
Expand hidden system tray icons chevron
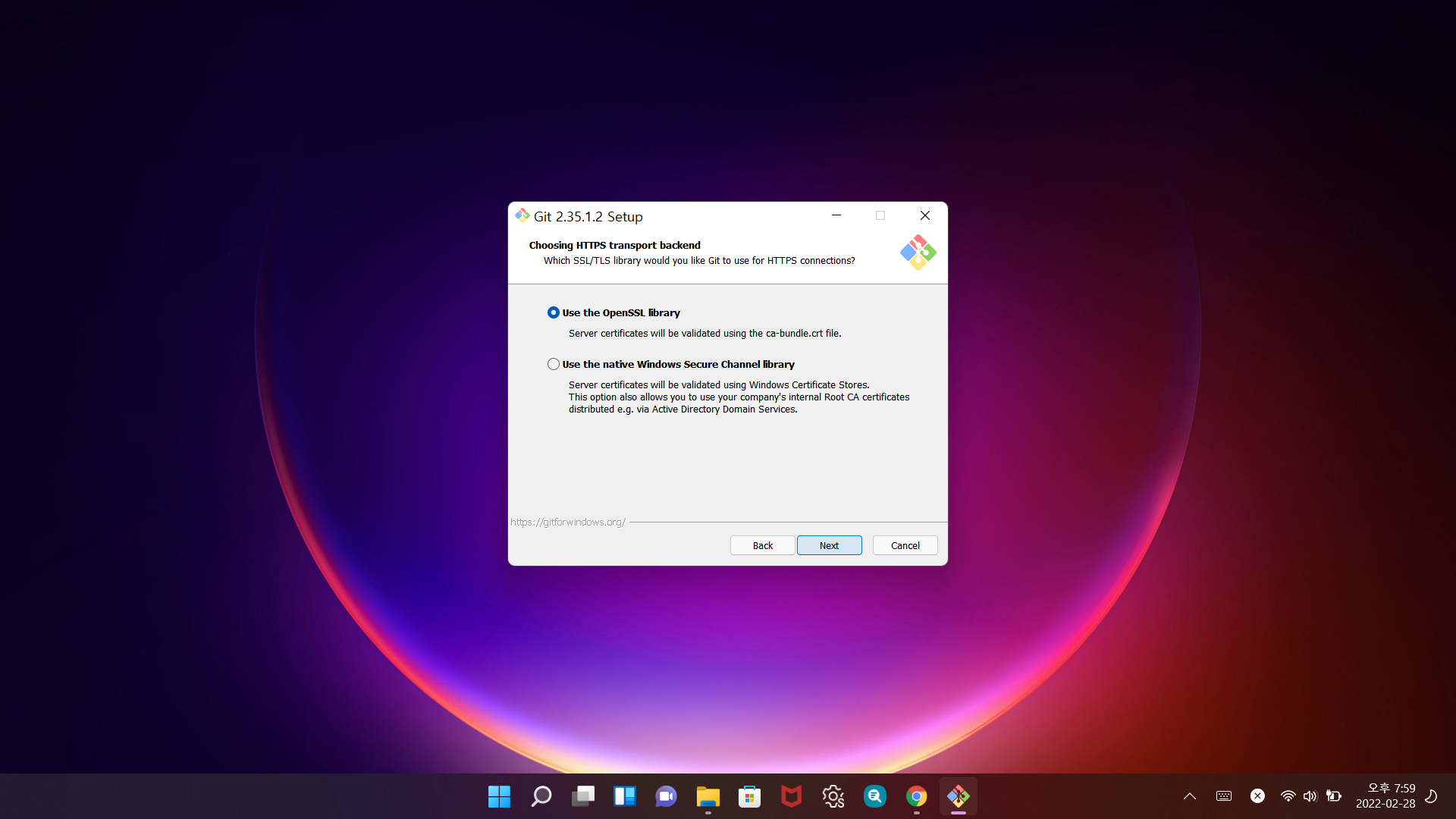[1189, 796]
